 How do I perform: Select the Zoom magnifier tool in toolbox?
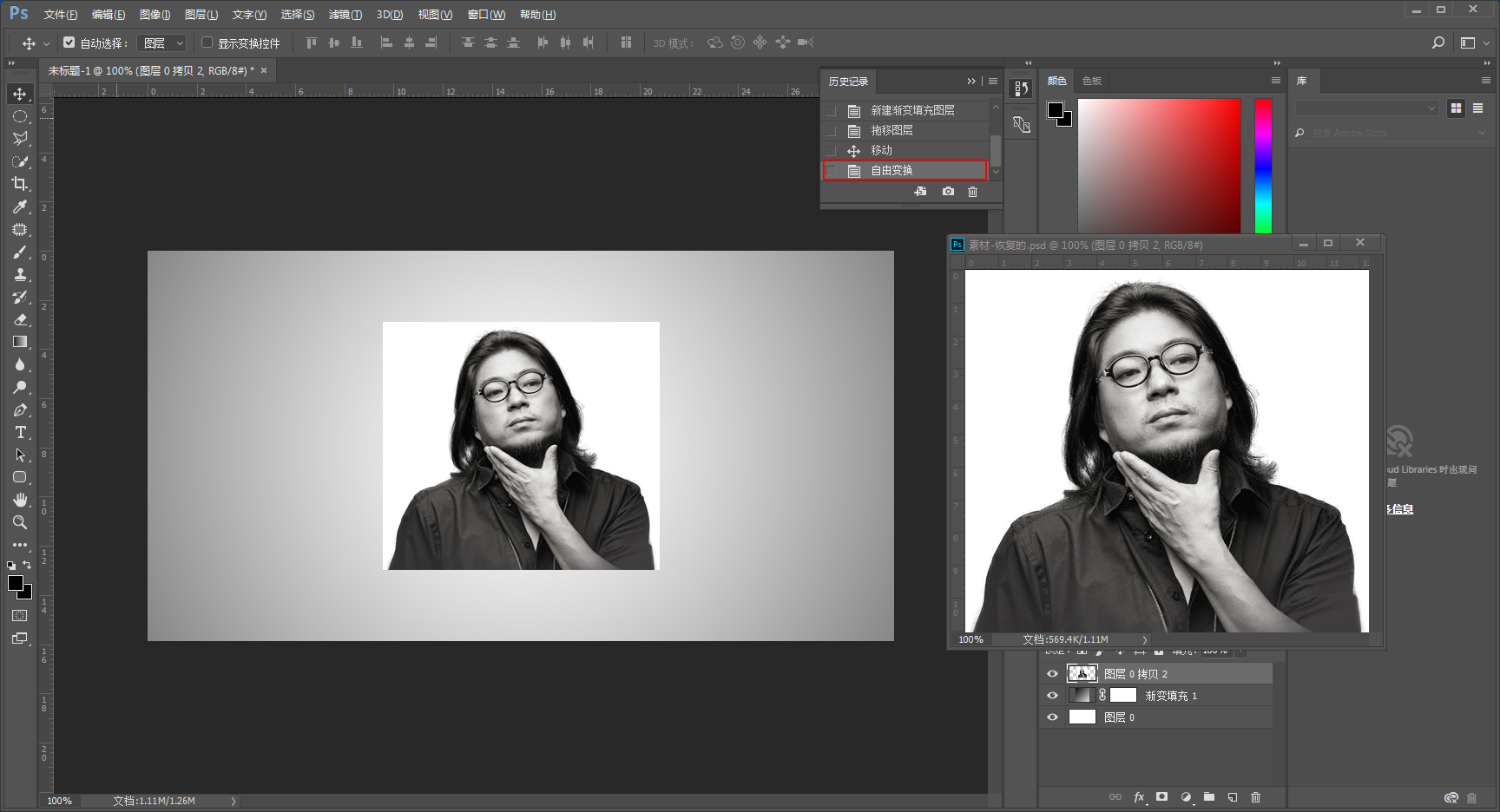20,522
